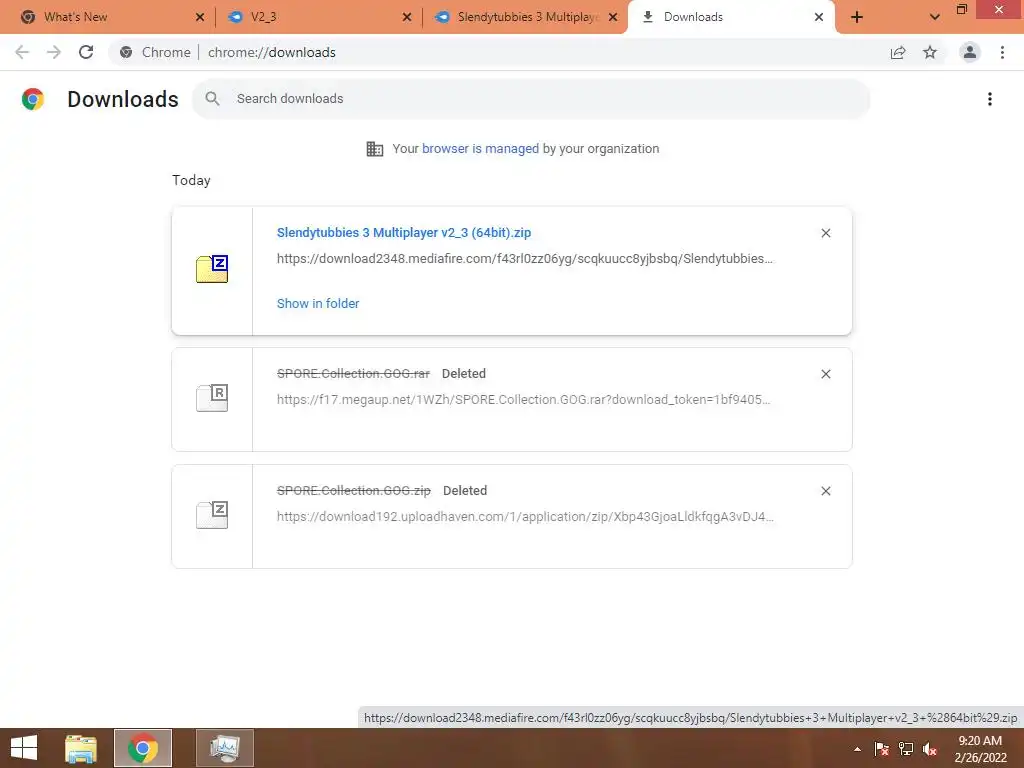Open the Chrome profile avatar
The width and height of the screenshot is (1024, 768).
970,52
